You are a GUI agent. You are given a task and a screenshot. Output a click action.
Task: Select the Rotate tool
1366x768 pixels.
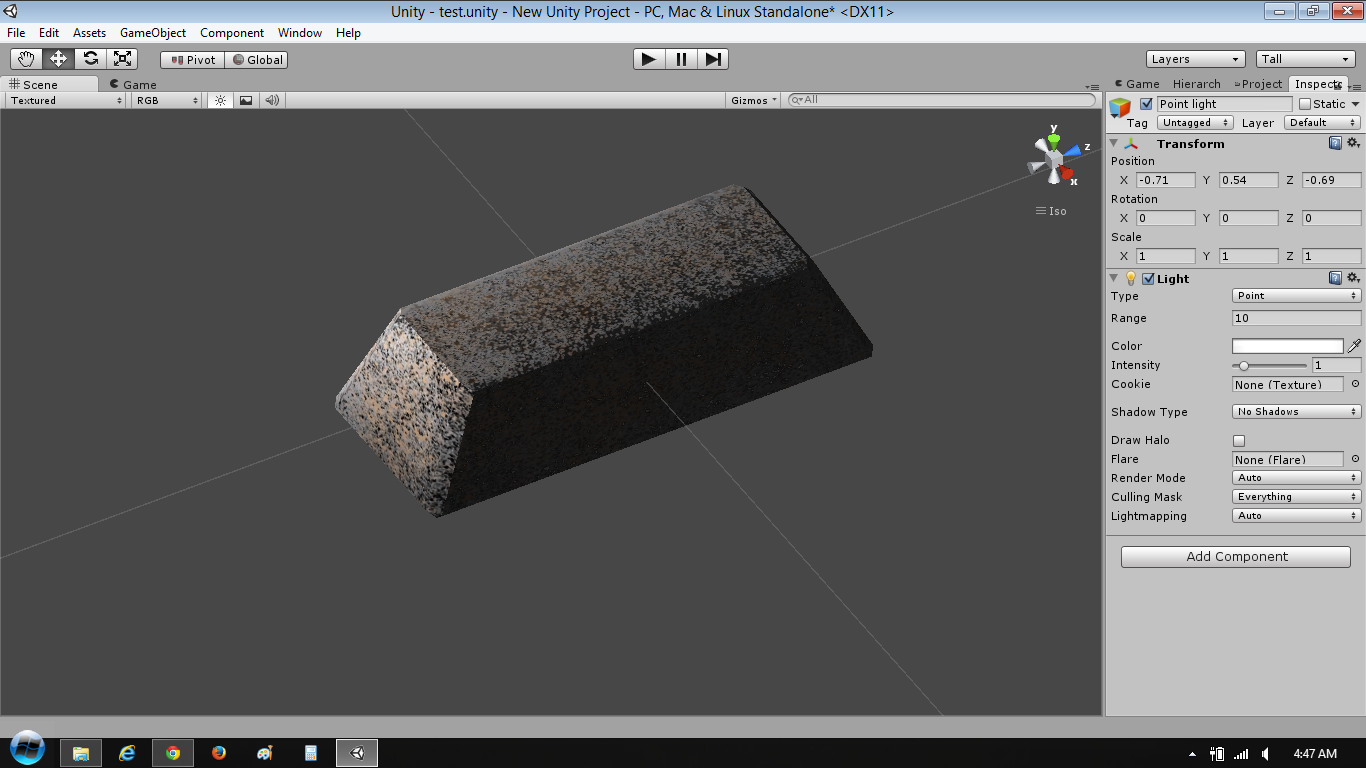90,58
